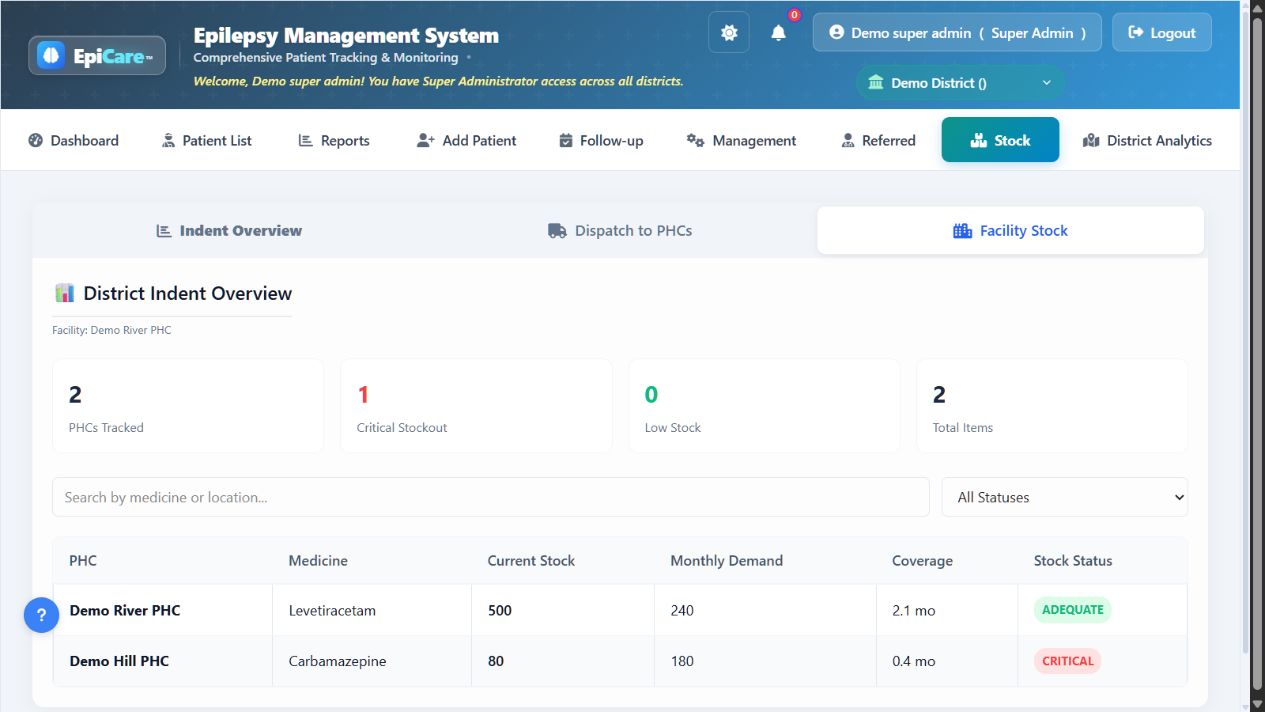Open the blue help question mark button

[41, 615]
